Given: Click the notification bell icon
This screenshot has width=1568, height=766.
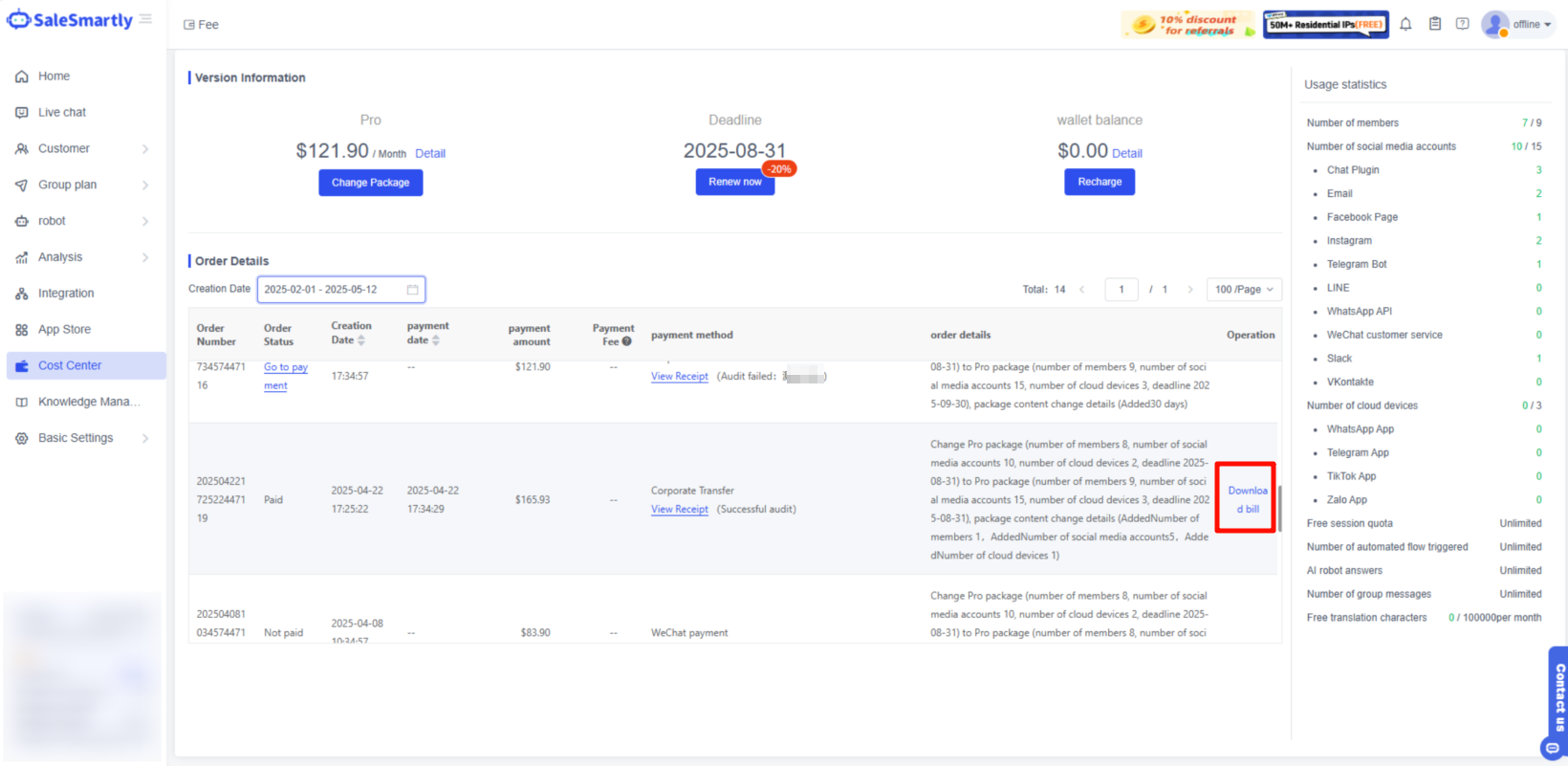Looking at the screenshot, I should (x=1405, y=25).
